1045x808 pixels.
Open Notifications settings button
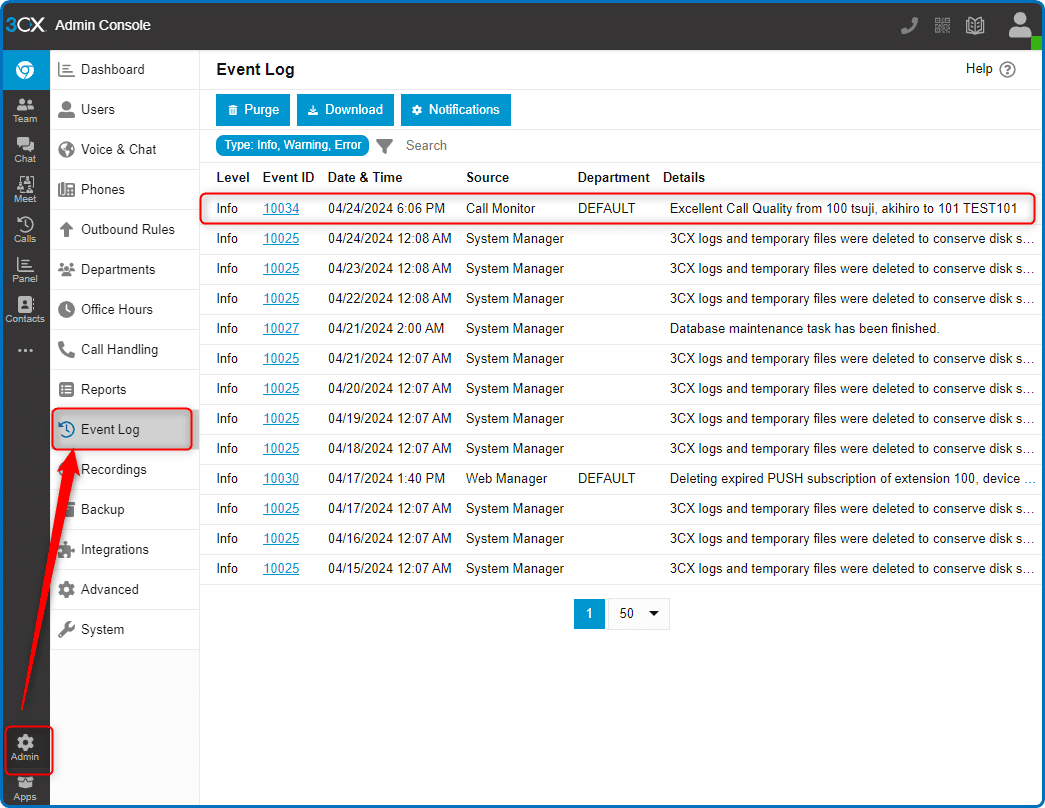pos(456,110)
